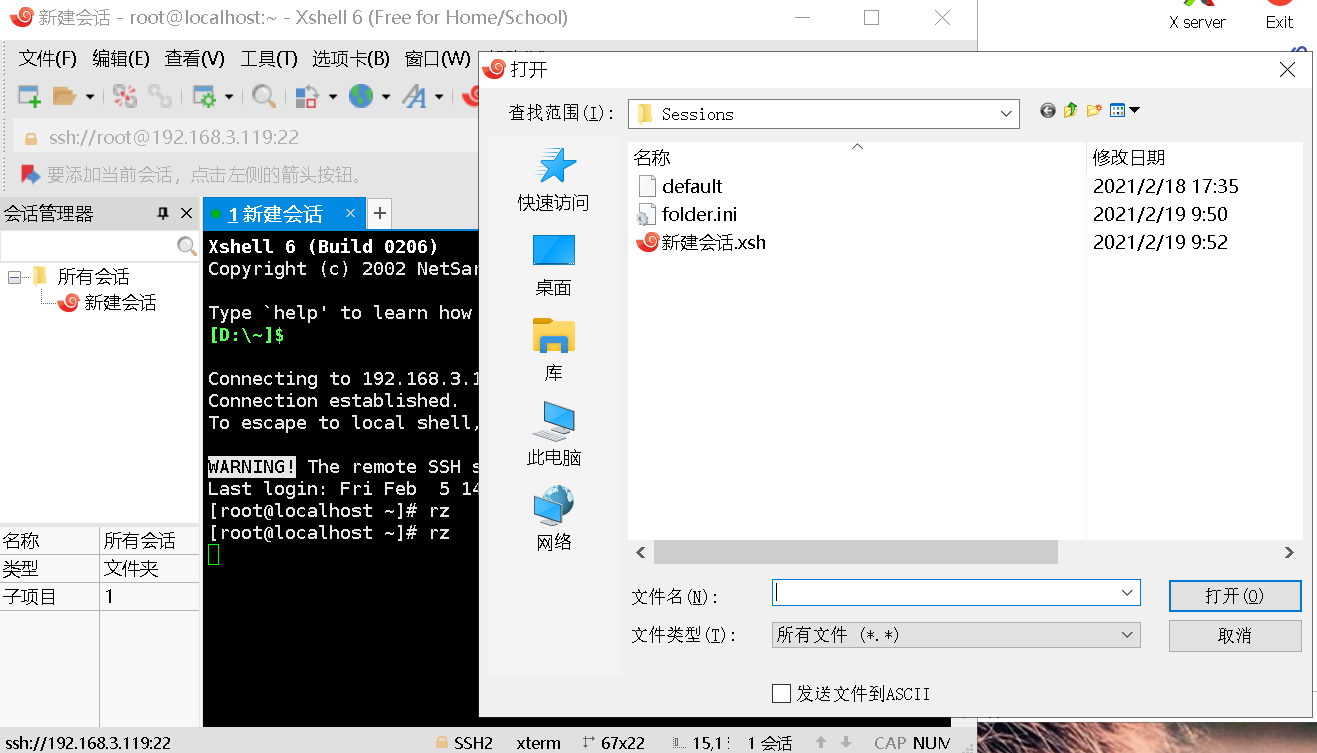This screenshot has height=753, width=1317.
Task: Sort files by 名称 column header
Action: (857, 157)
